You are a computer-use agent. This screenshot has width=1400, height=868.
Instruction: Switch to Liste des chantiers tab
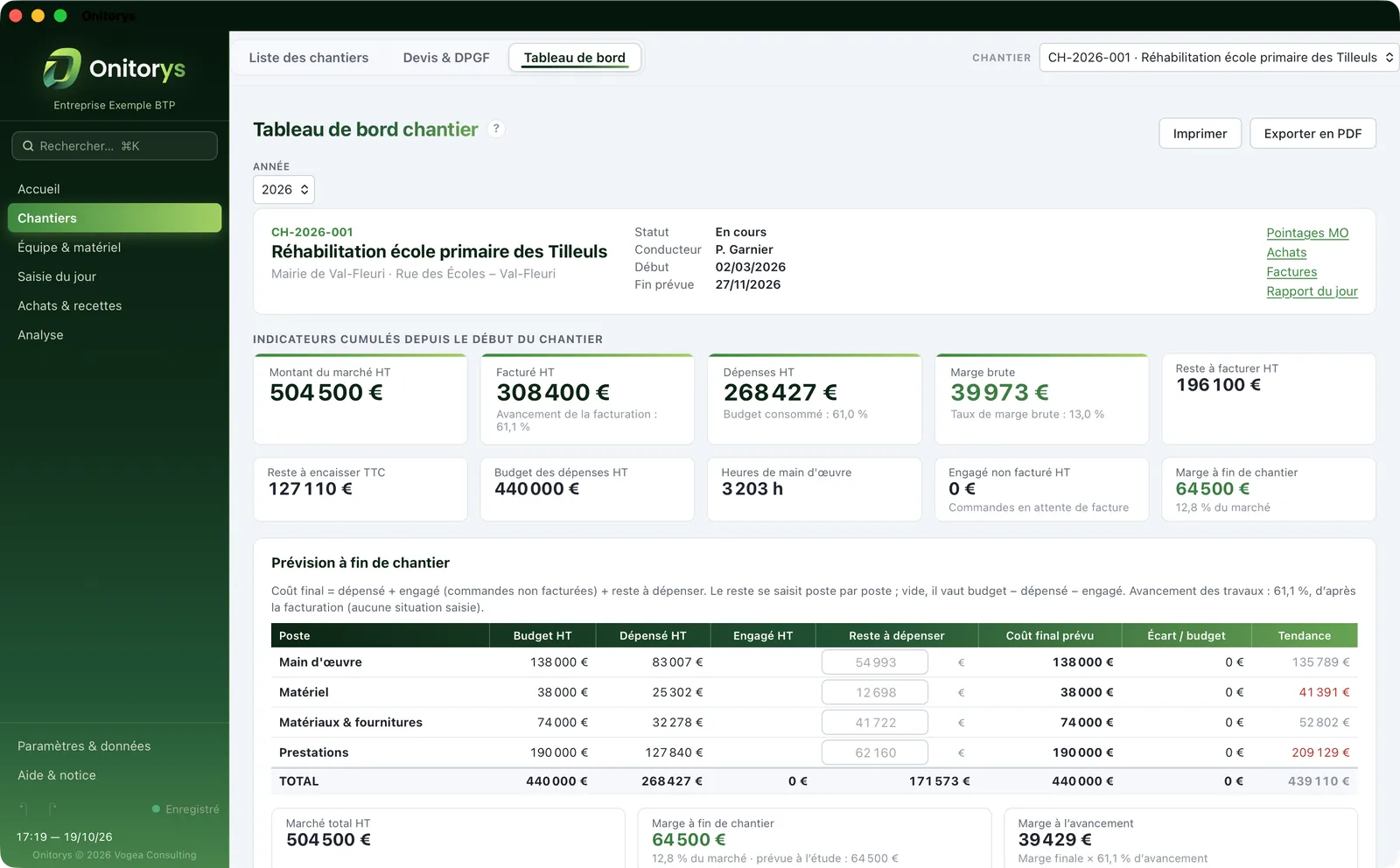309,58
